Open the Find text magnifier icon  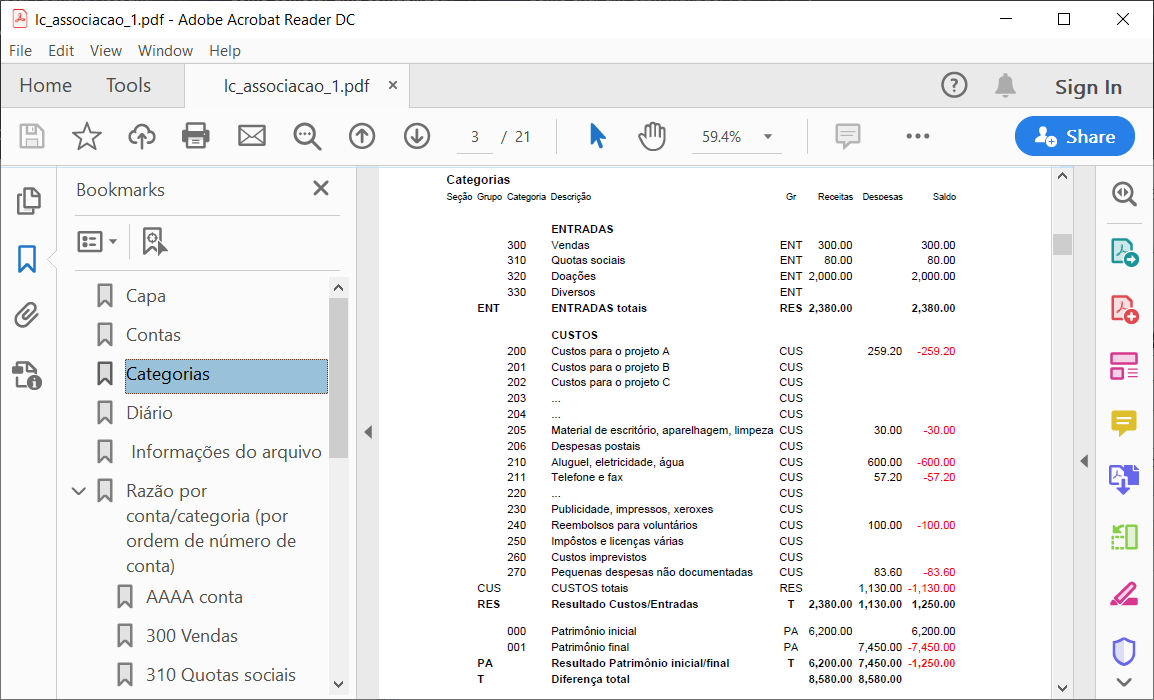[x=307, y=136]
